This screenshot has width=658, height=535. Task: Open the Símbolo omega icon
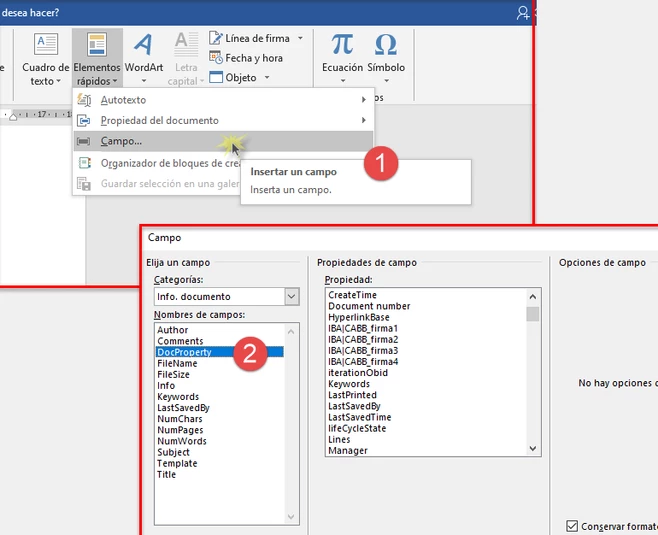[386, 44]
